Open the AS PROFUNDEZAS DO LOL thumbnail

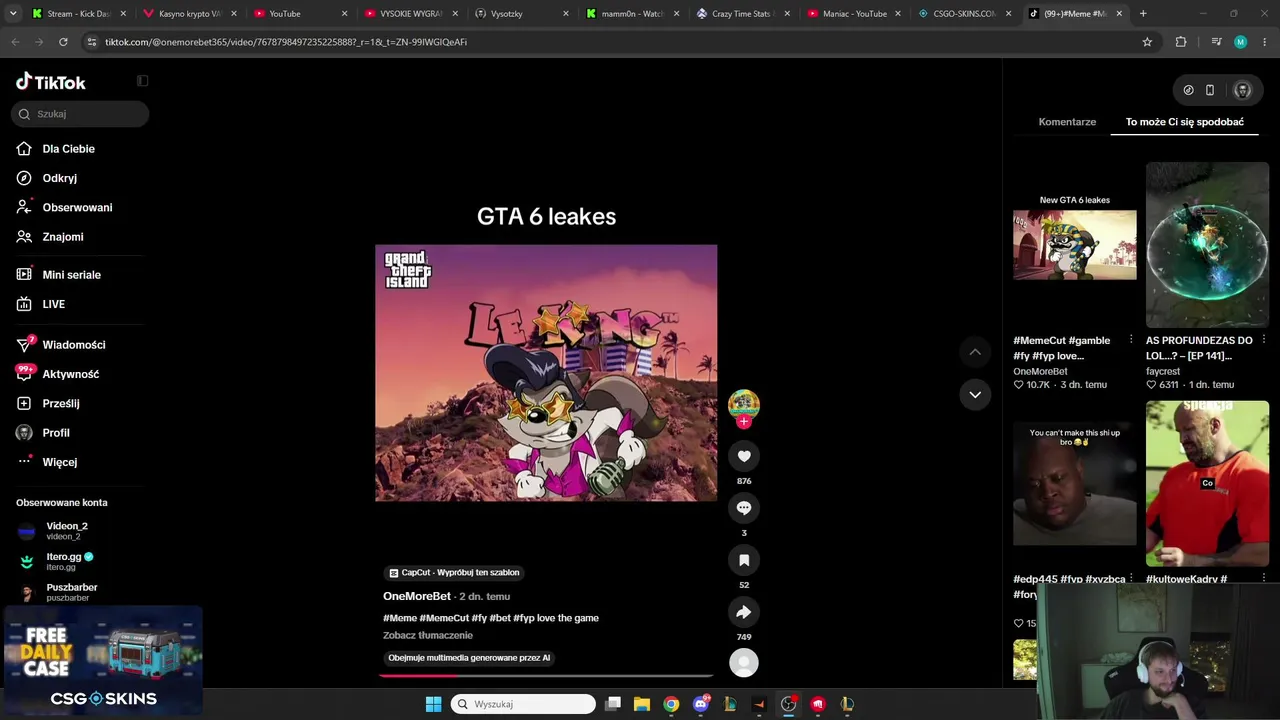tap(1208, 245)
